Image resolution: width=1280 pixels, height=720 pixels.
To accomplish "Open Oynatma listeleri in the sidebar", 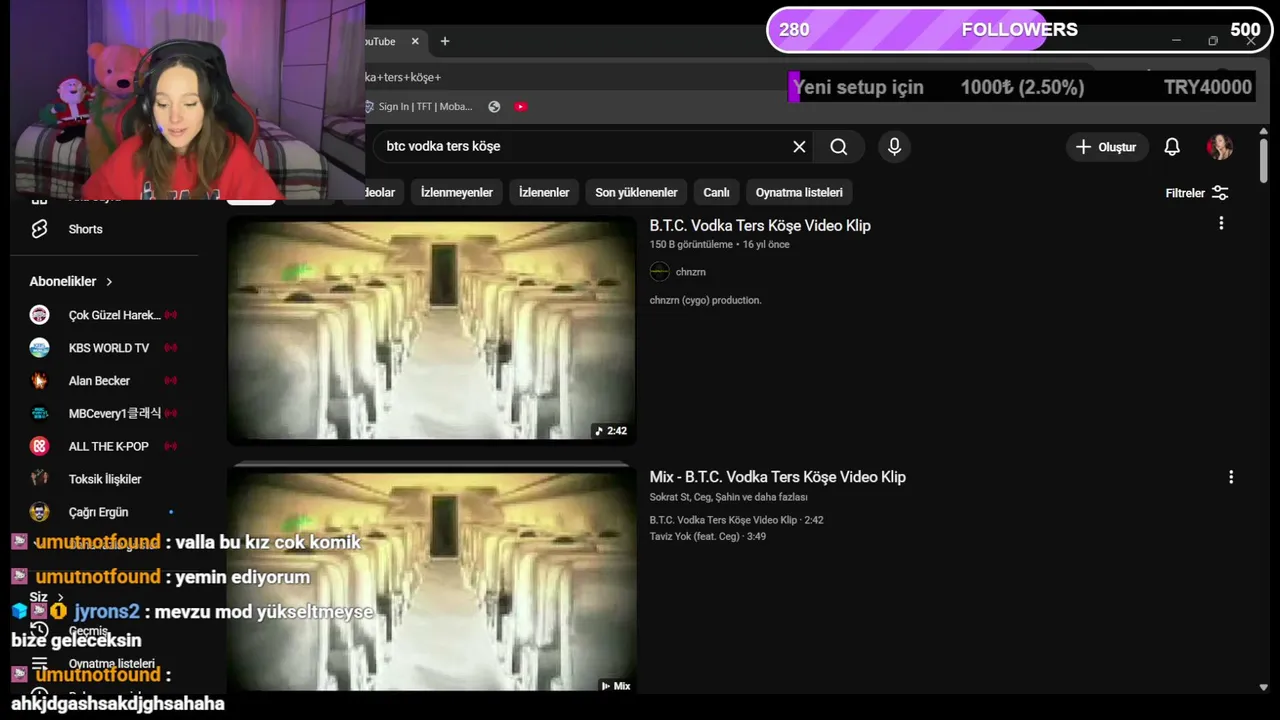I will 111,664.
